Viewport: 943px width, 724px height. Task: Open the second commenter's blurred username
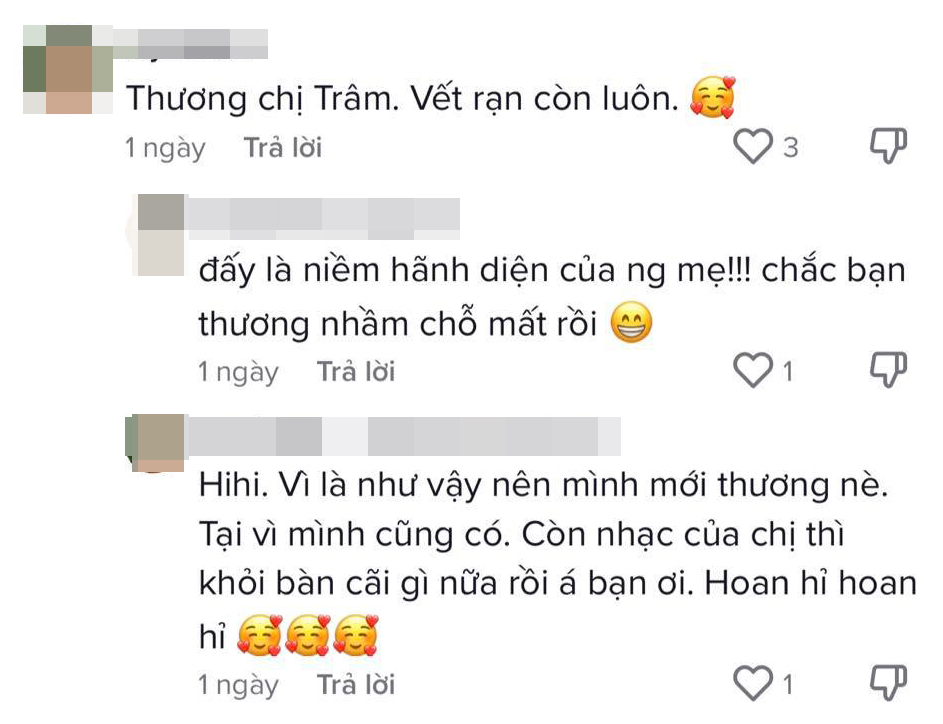click(x=322, y=218)
